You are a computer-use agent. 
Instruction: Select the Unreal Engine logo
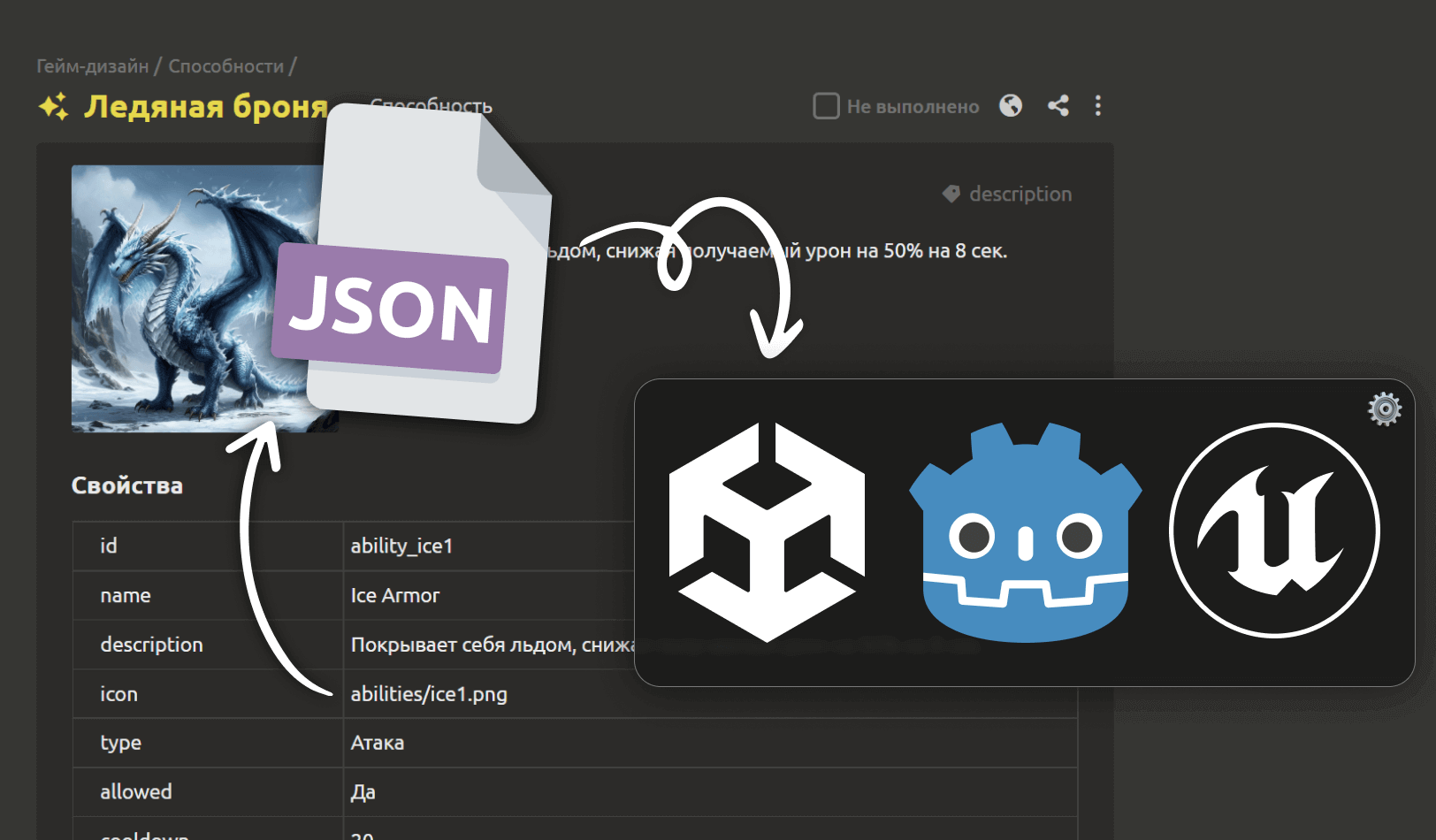pos(1274,531)
